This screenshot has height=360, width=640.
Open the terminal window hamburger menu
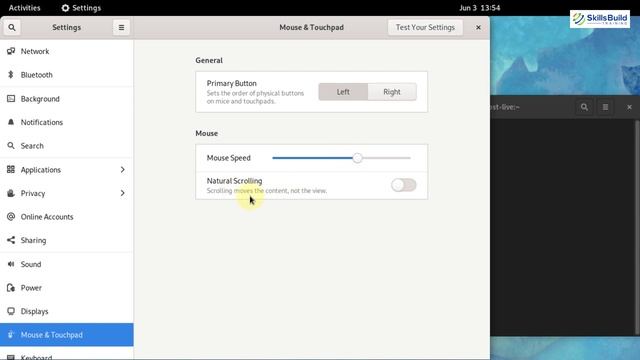[605, 107]
